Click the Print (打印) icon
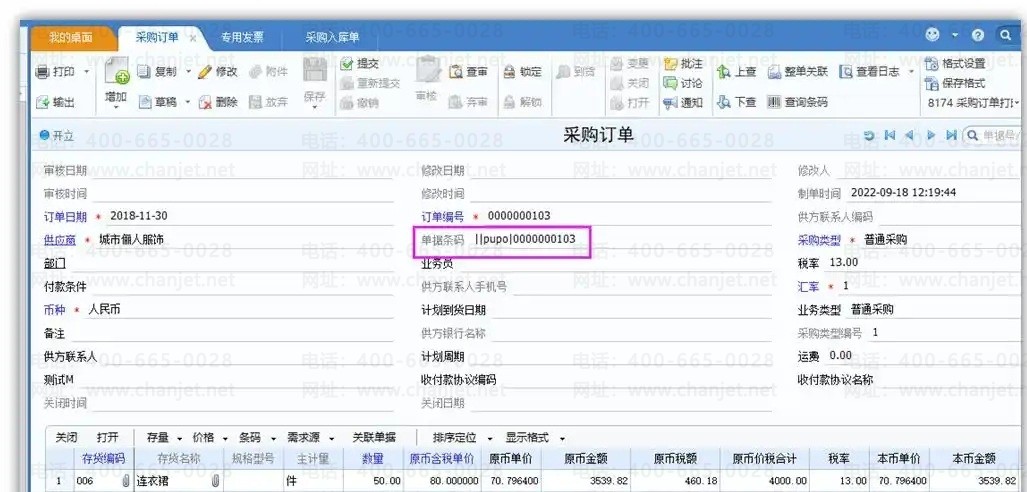 point(43,72)
